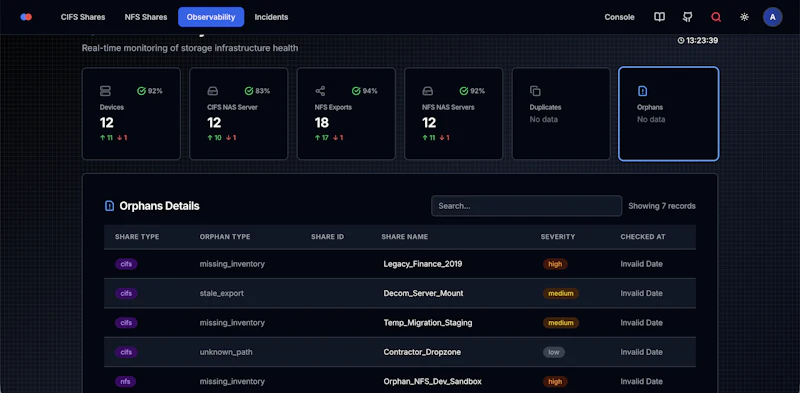Click the unknown_path orphan type cell
Viewport: 800px width, 393px height.
point(226,352)
